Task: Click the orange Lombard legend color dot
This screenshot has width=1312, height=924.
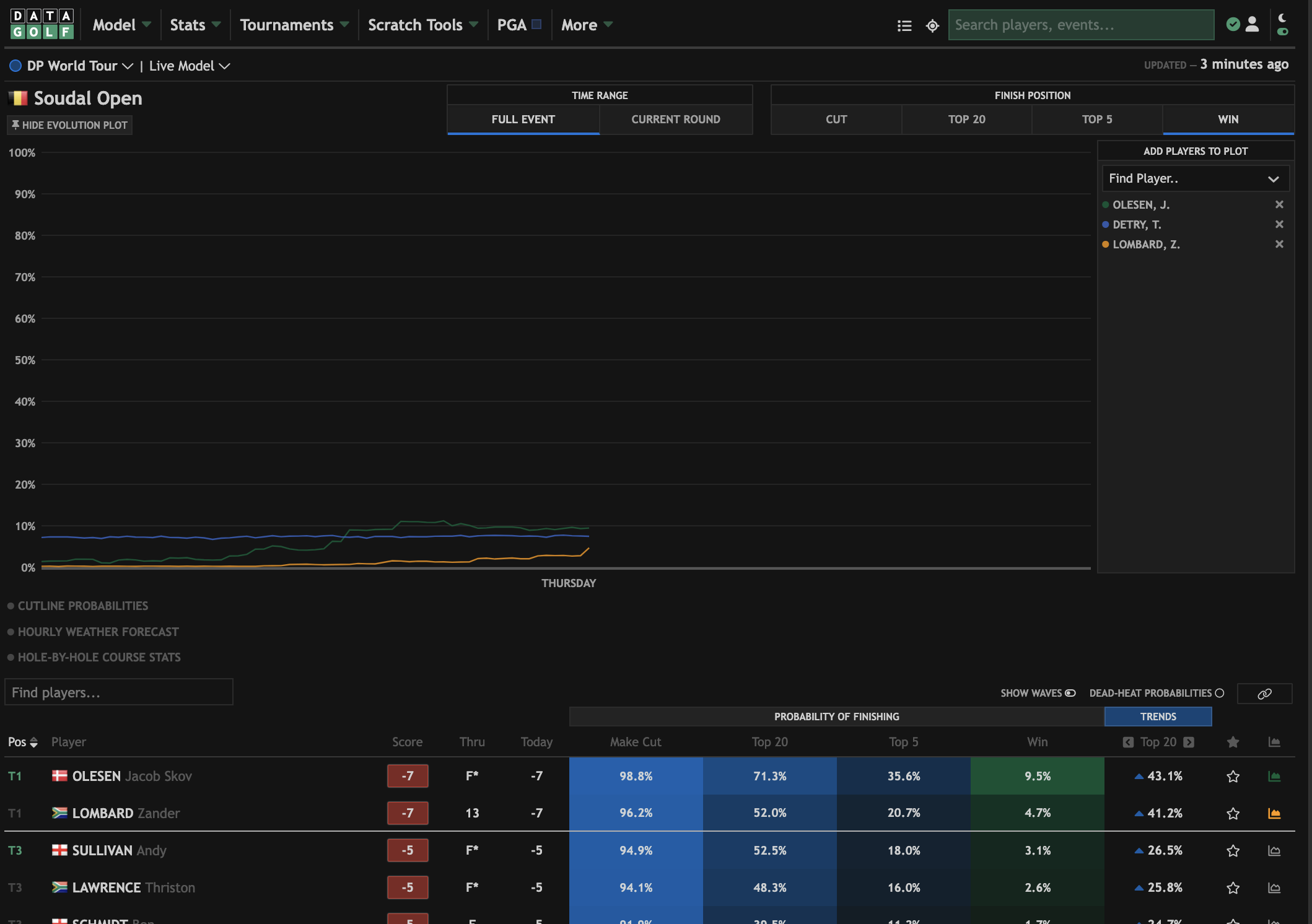Action: [x=1105, y=244]
